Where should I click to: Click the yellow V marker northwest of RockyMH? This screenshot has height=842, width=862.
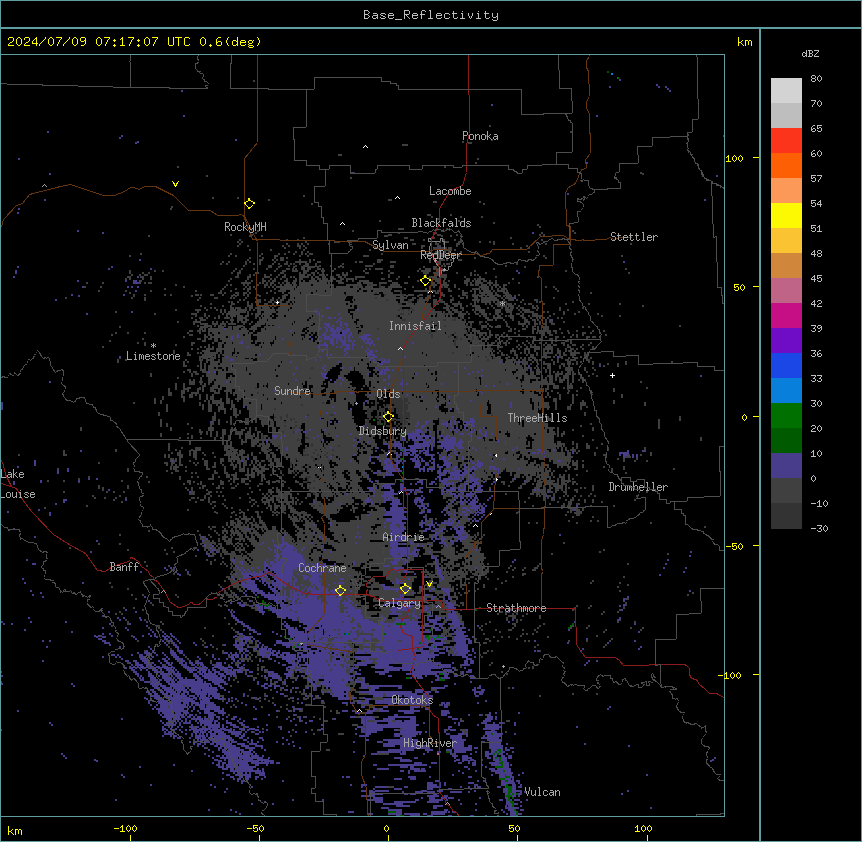tap(175, 184)
